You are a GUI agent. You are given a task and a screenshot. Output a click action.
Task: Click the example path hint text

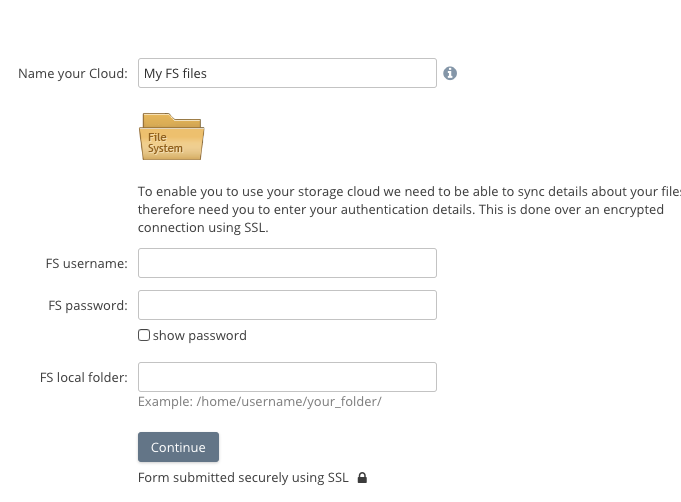pos(259,401)
